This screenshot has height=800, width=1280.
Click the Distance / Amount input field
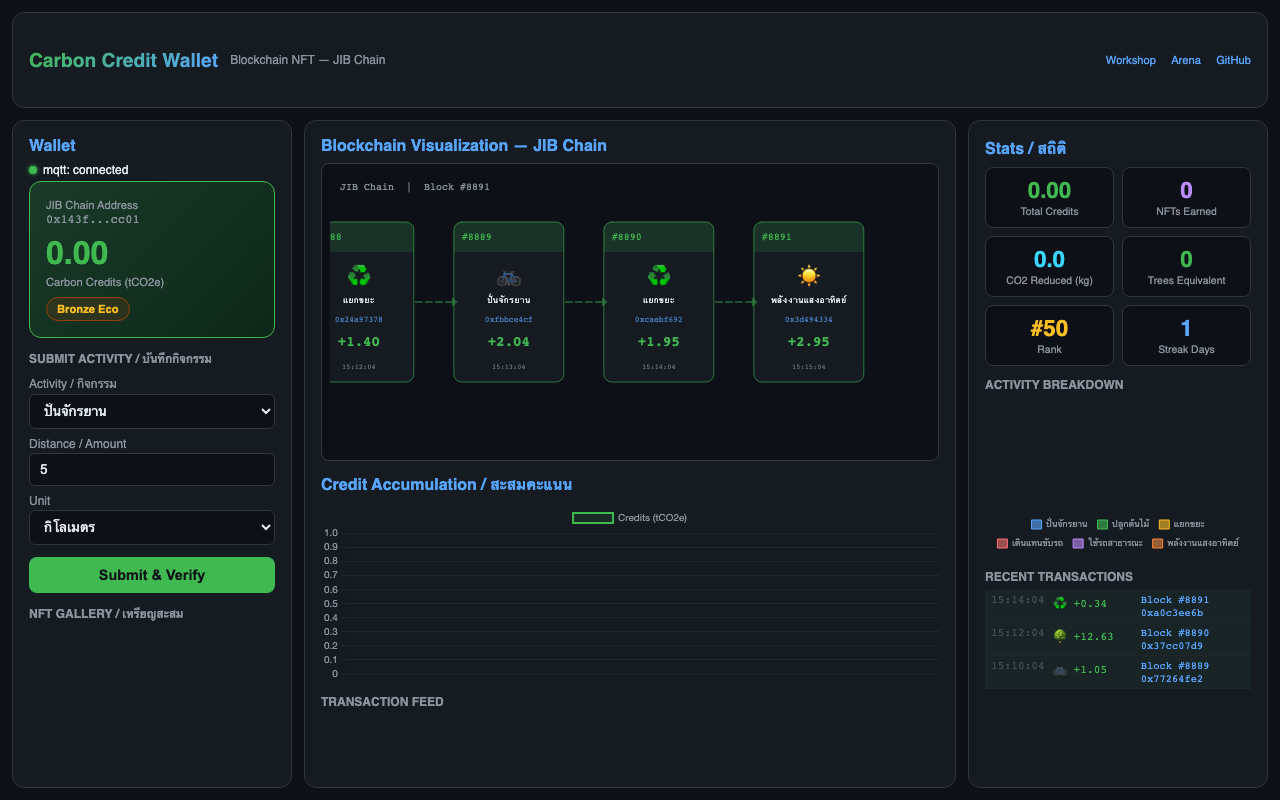[x=152, y=469]
